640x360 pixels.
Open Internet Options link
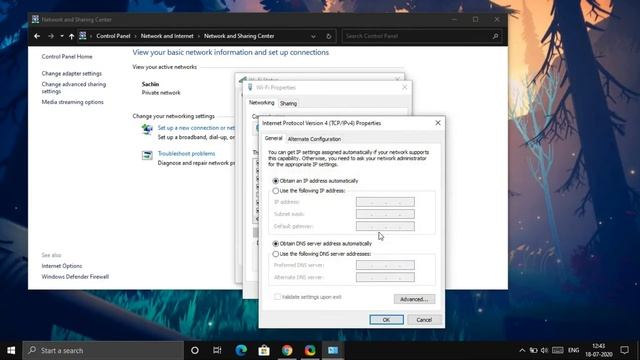[62, 266]
